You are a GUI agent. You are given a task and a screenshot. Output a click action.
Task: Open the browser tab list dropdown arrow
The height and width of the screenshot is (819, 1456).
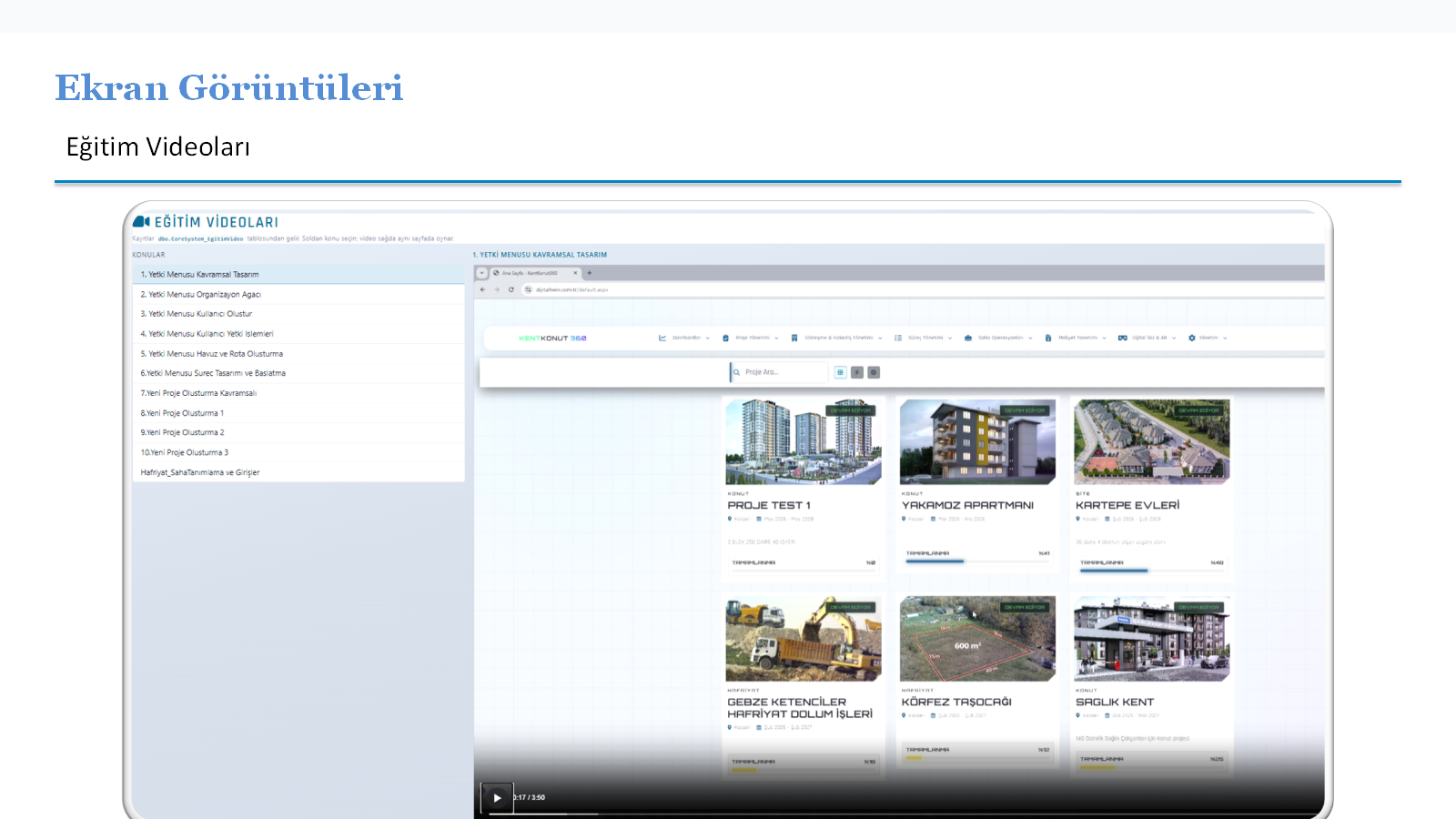[482, 273]
